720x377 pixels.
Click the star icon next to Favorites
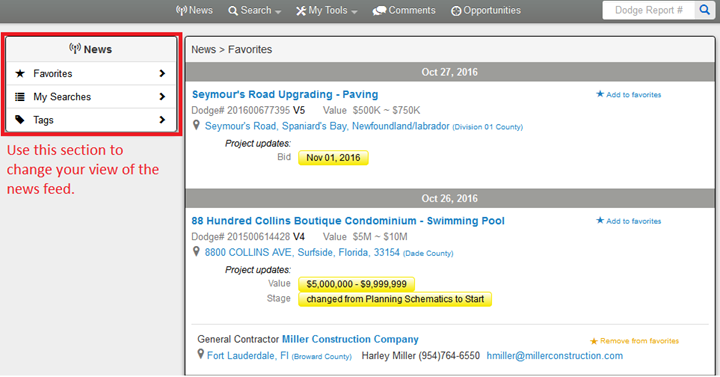pos(20,73)
